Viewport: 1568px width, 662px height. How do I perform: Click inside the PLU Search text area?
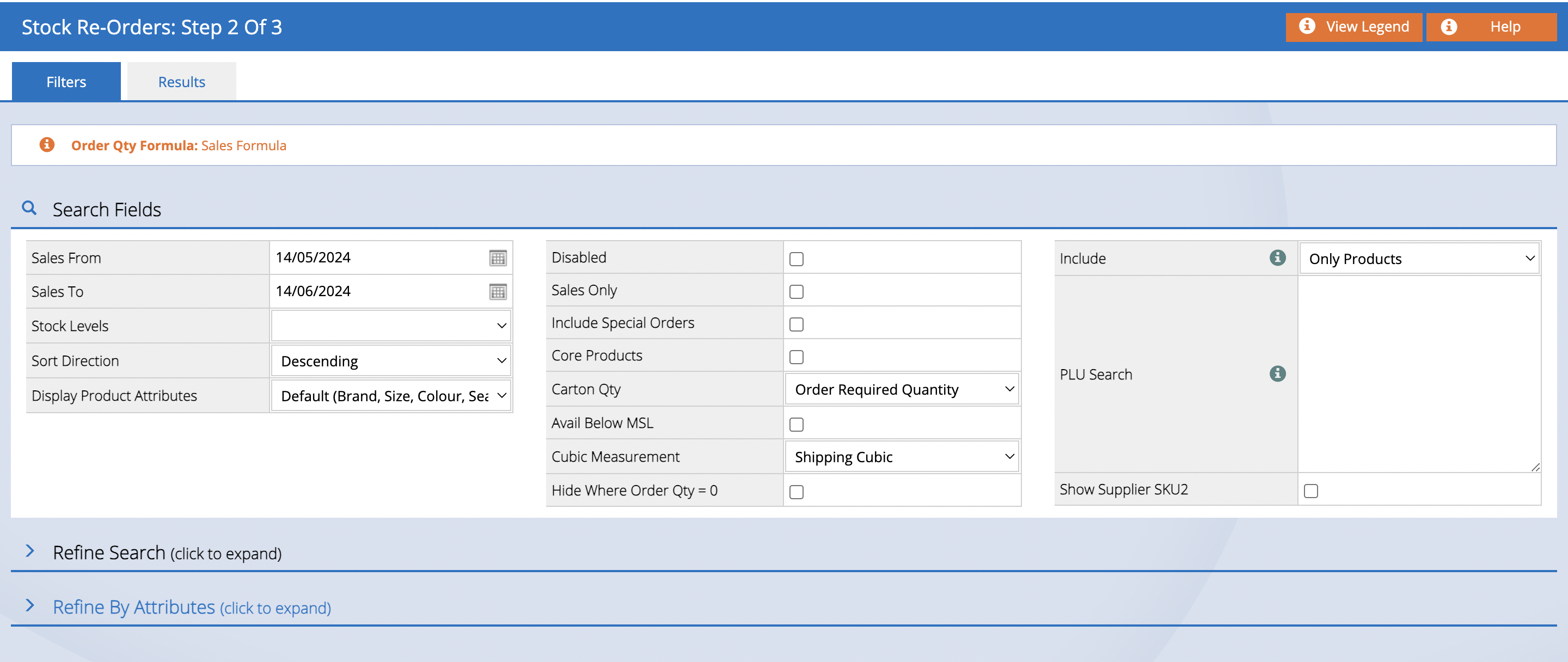1419,374
